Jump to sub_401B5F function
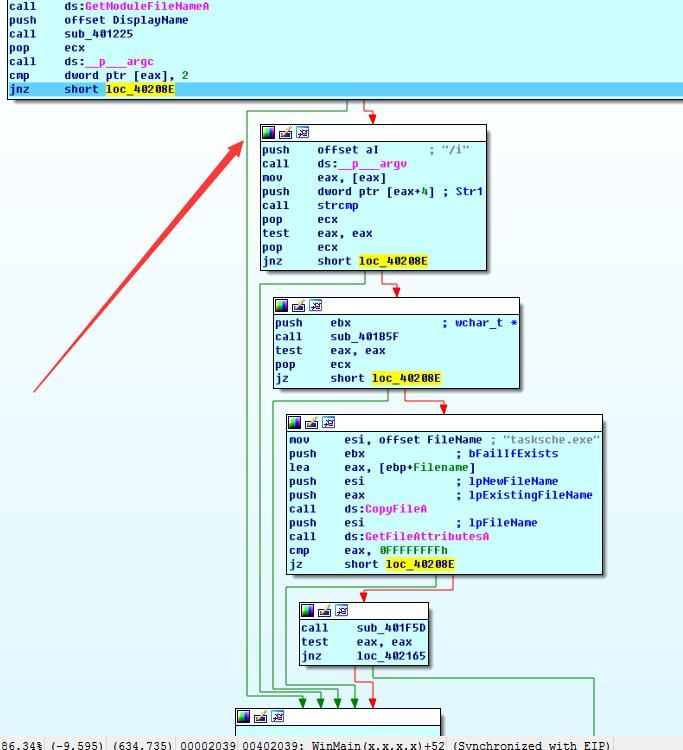The image size is (683, 750). (364, 337)
